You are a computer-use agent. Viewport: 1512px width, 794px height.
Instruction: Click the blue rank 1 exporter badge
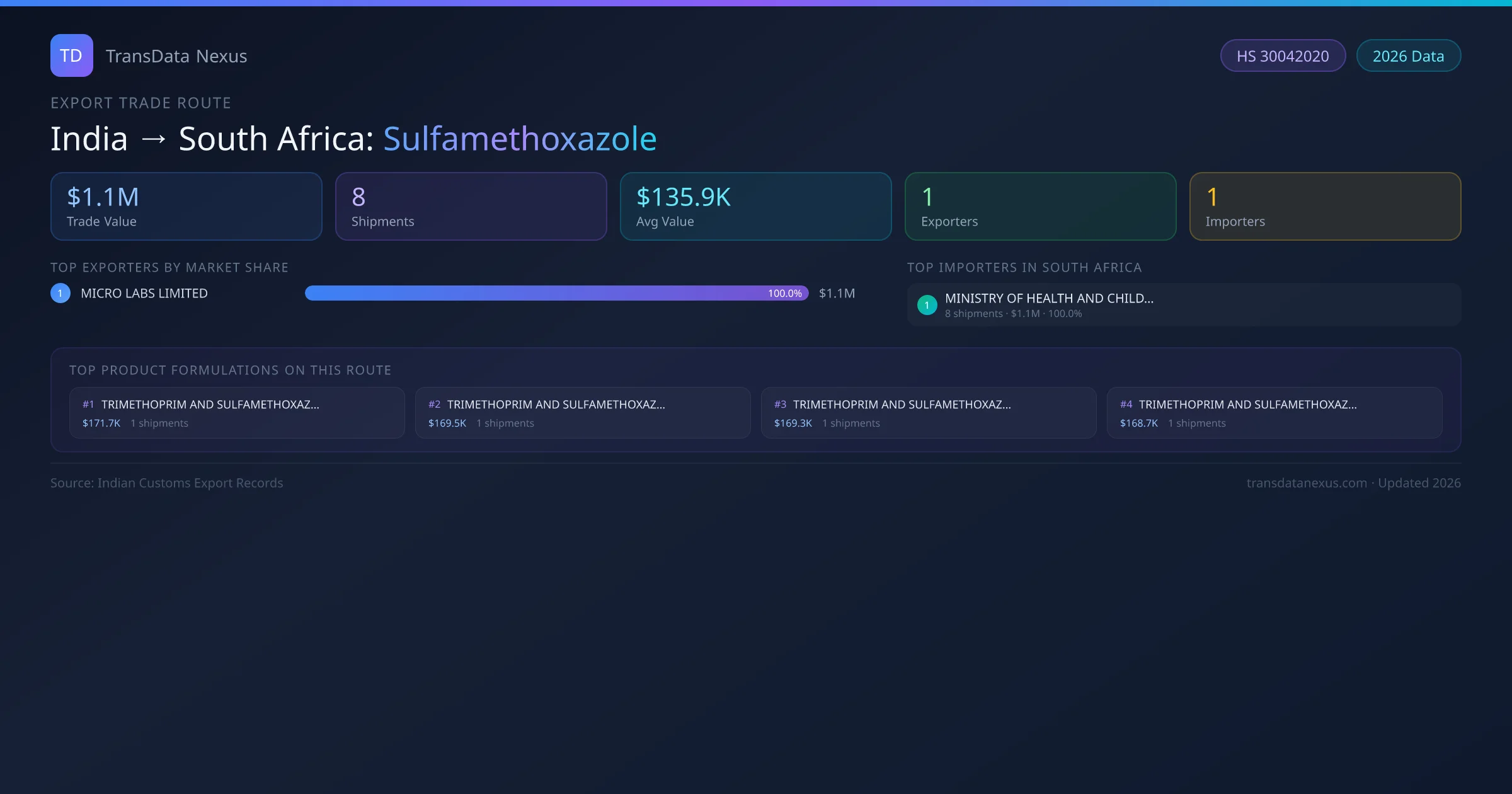pos(60,293)
